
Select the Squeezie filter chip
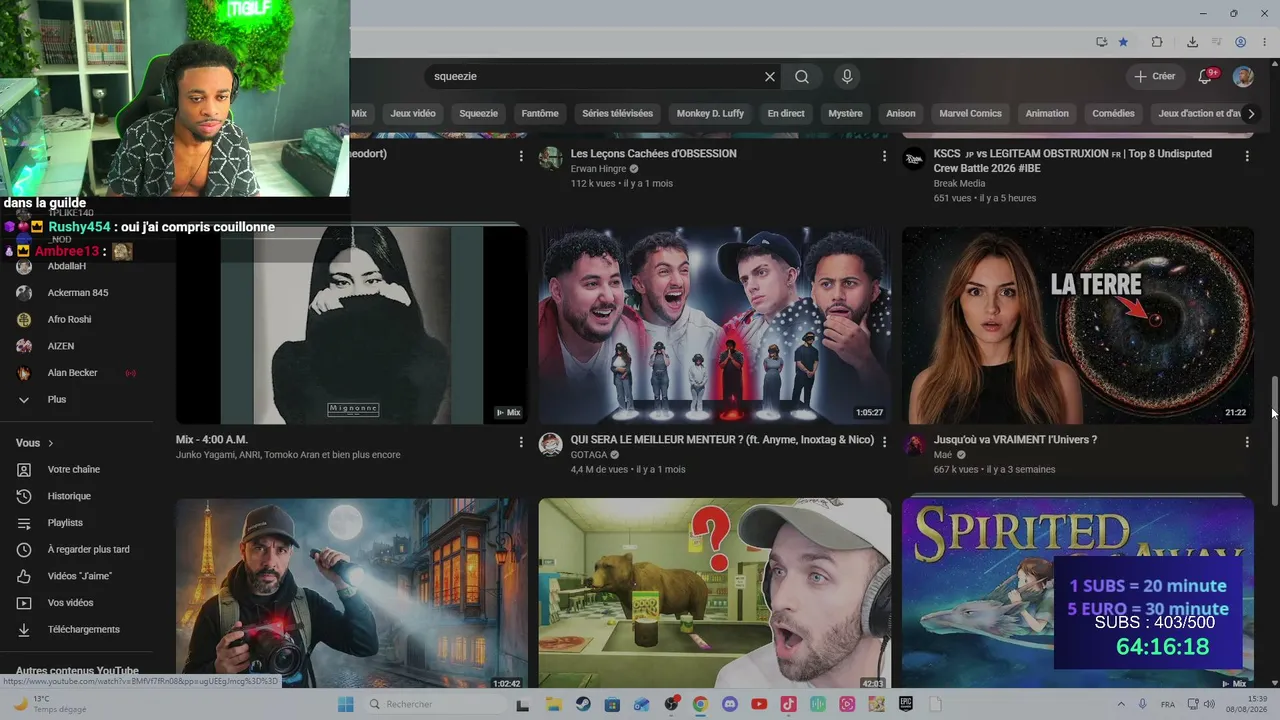pyautogui.click(x=478, y=114)
